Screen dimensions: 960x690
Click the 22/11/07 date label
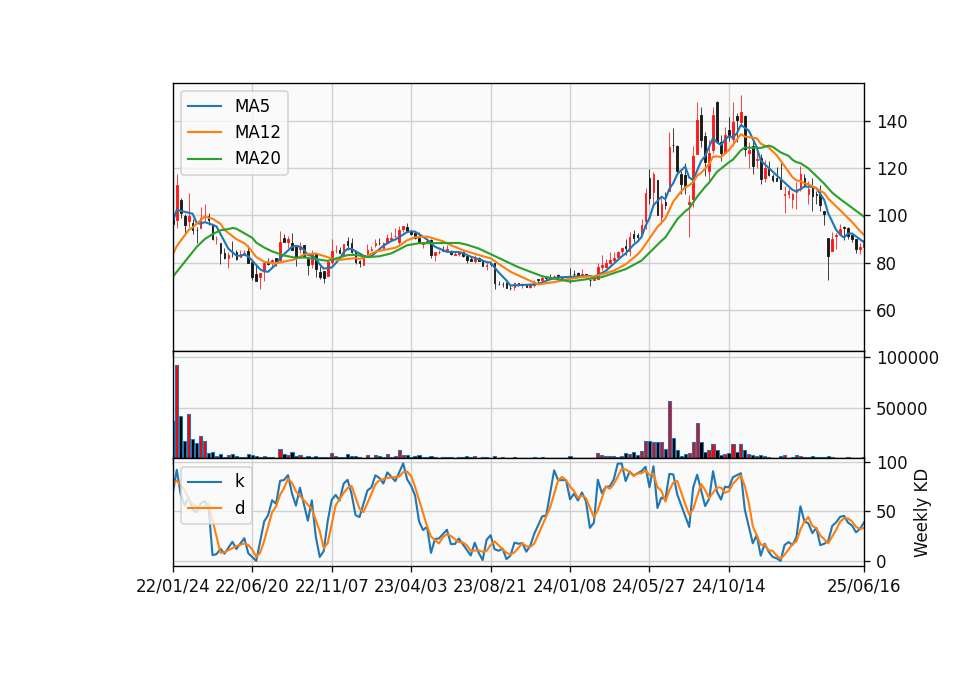332,586
